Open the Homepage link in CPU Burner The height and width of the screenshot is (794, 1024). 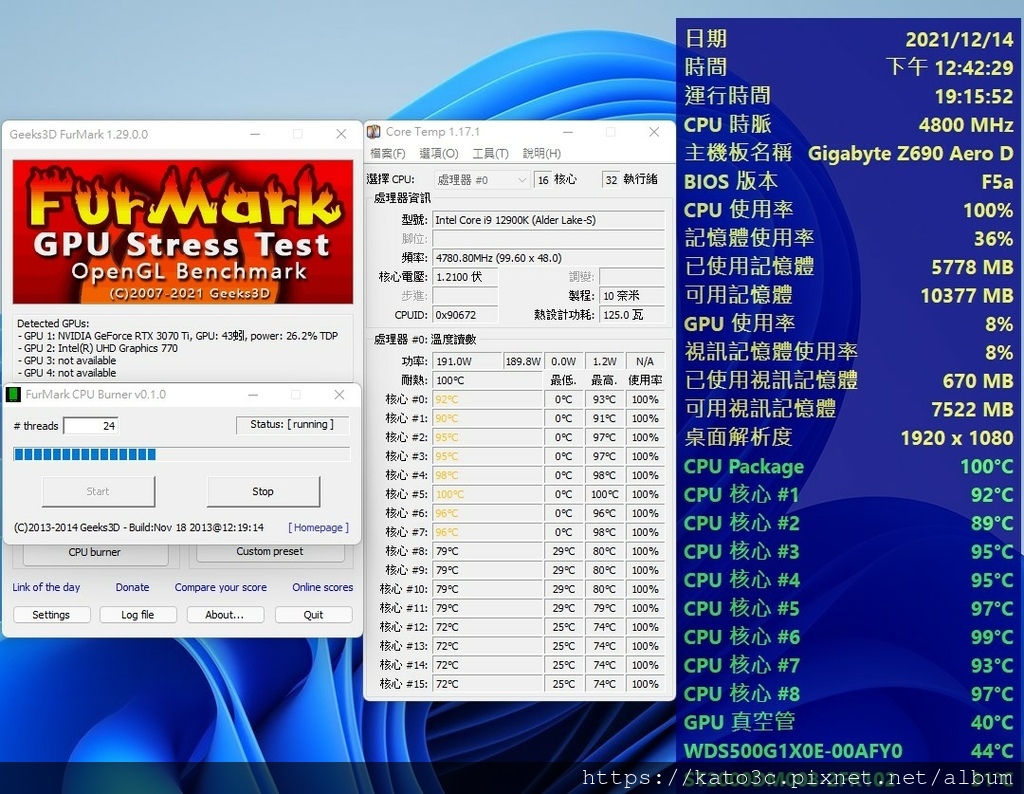(319, 528)
